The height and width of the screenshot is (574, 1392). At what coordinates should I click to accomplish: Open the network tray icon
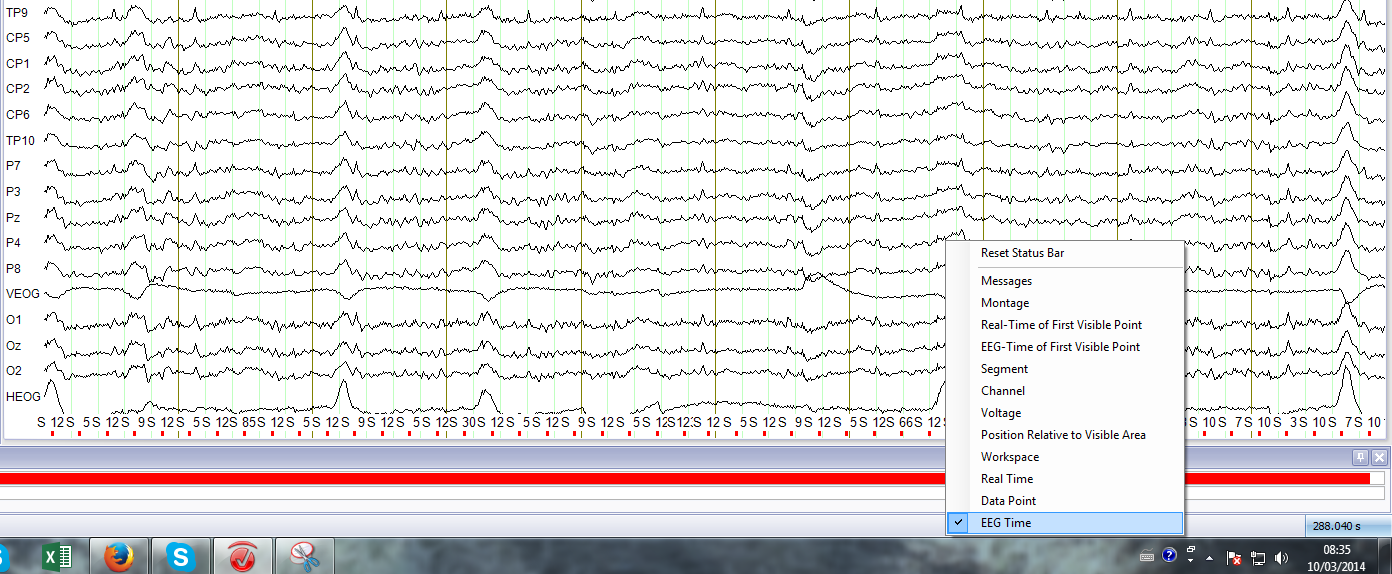click(1258, 557)
